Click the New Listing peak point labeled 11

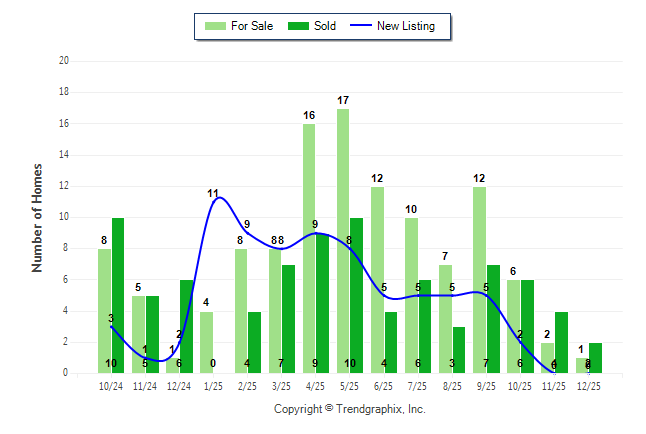pyautogui.click(x=216, y=198)
